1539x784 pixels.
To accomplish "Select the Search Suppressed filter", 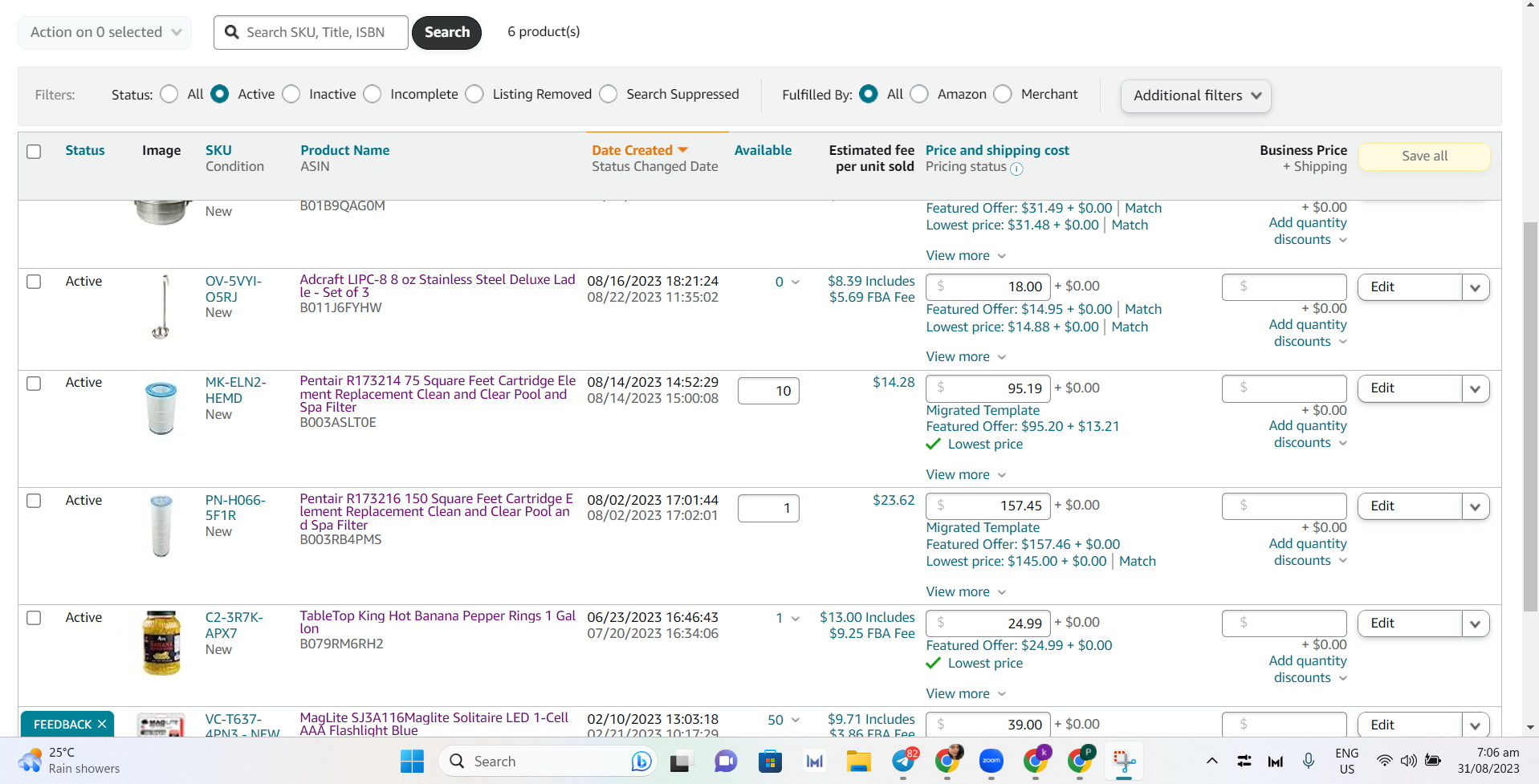I will pos(609,94).
